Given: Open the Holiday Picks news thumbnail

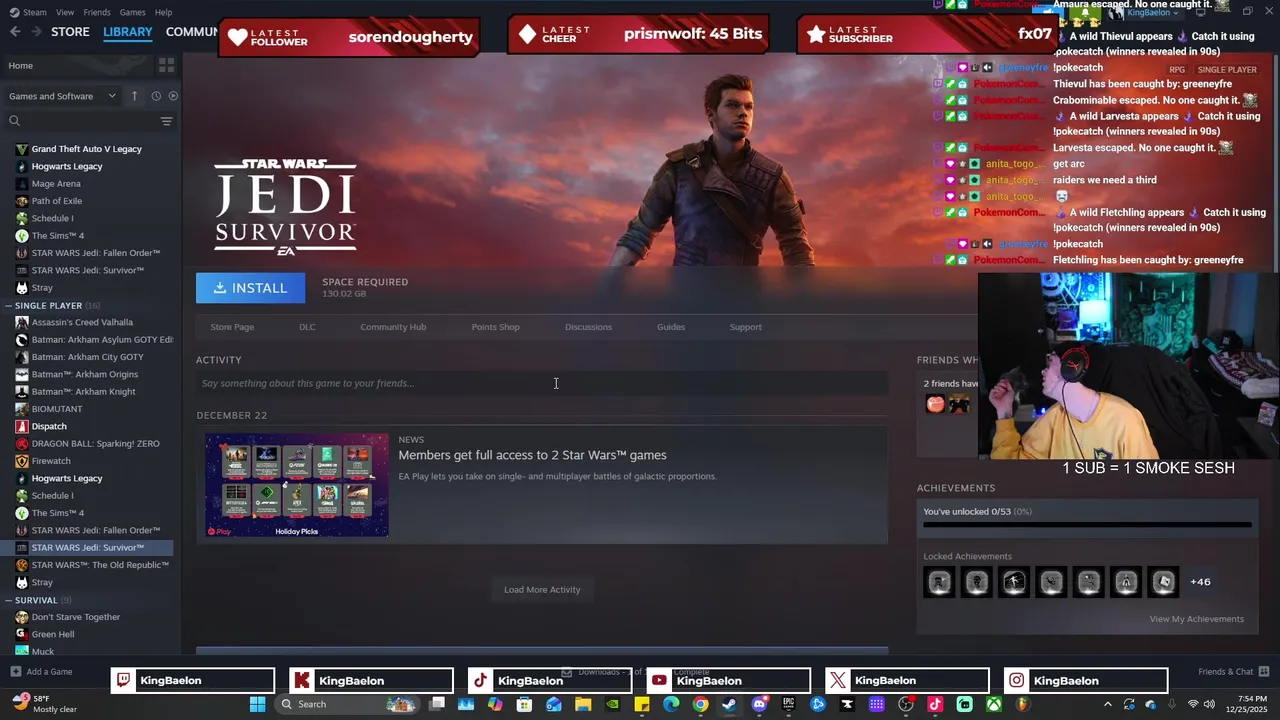Looking at the screenshot, I should 297,485.
